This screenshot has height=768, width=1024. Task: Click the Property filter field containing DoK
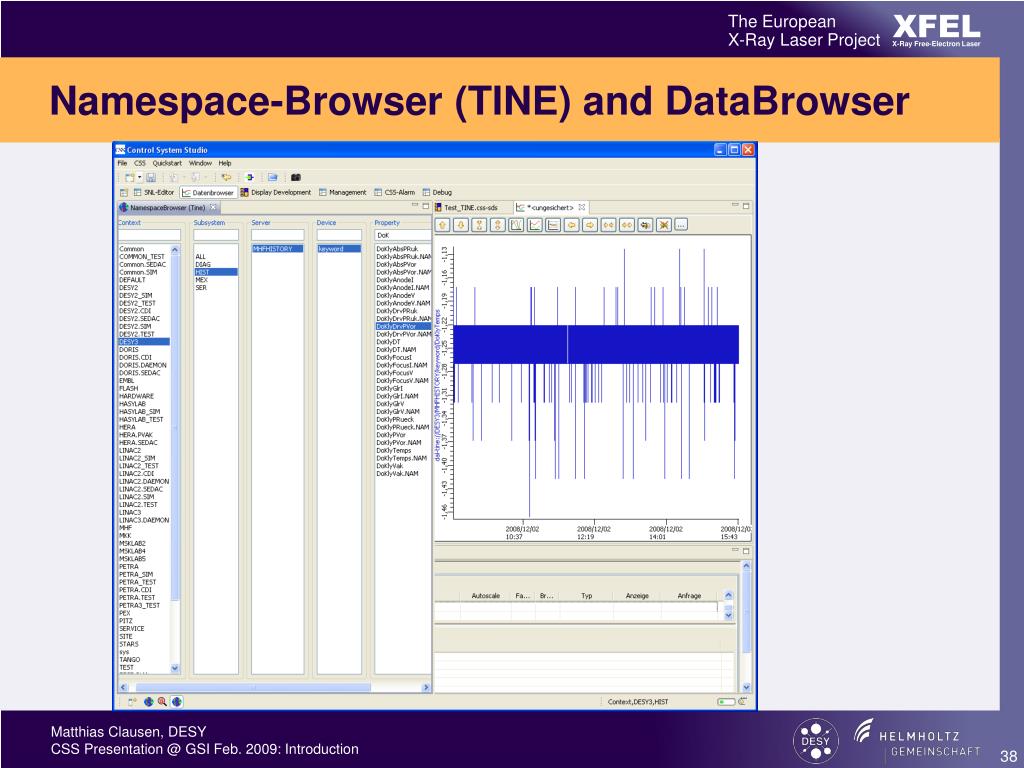point(402,236)
